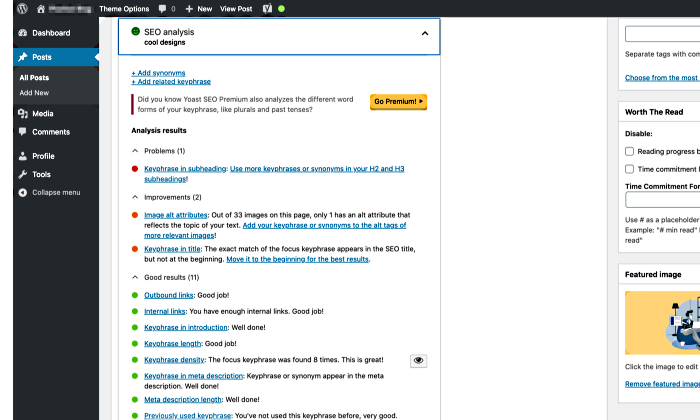Viewport: 700px width, 420px height.
Task: Click the Collapse menu button
Action: (55, 192)
